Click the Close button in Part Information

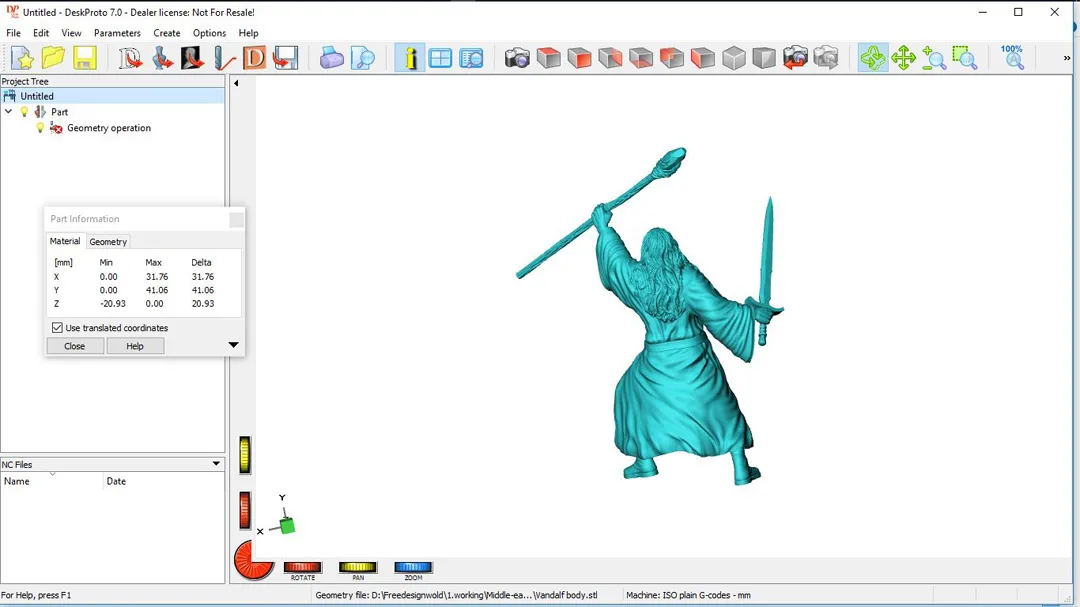coord(74,346)
